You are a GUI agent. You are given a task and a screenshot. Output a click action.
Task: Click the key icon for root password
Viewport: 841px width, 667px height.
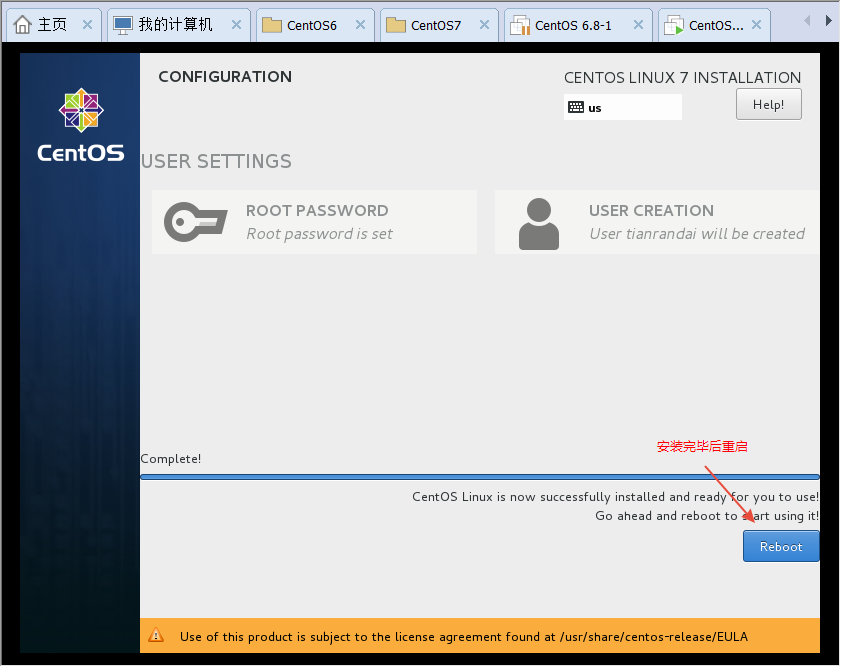pos(195,222)
